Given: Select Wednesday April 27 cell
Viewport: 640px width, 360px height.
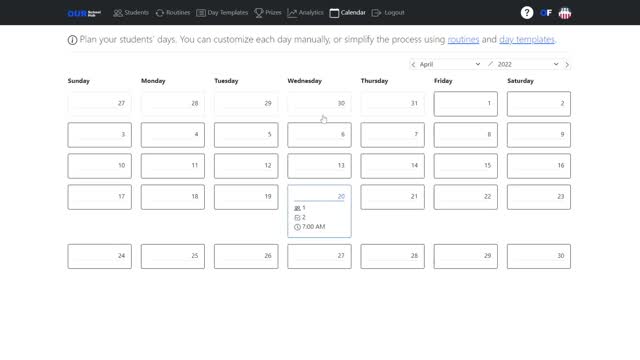Looking at the screenshot, I should (x=319, y=256).
